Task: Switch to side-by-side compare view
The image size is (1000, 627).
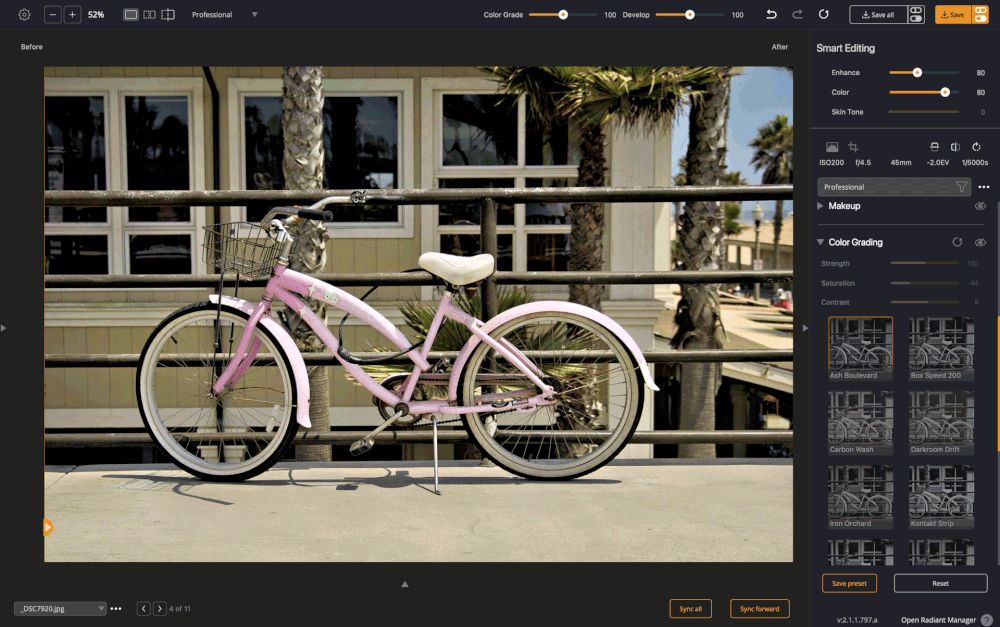Action: [x=149, y=15]
